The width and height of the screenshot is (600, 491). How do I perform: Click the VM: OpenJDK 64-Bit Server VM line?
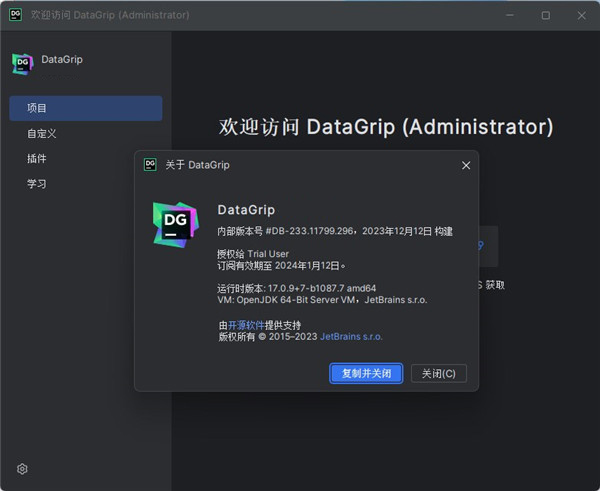tap(322, 300)
